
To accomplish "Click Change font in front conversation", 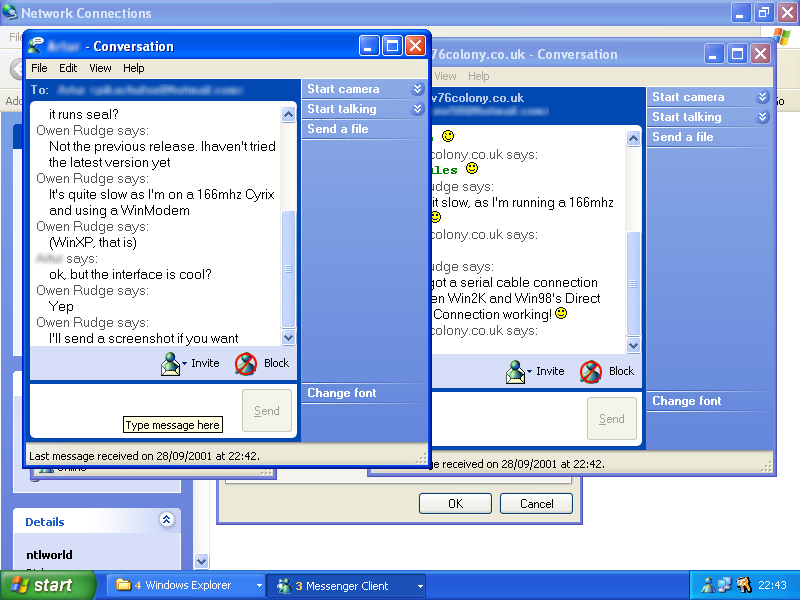I will tap(342, 393).
